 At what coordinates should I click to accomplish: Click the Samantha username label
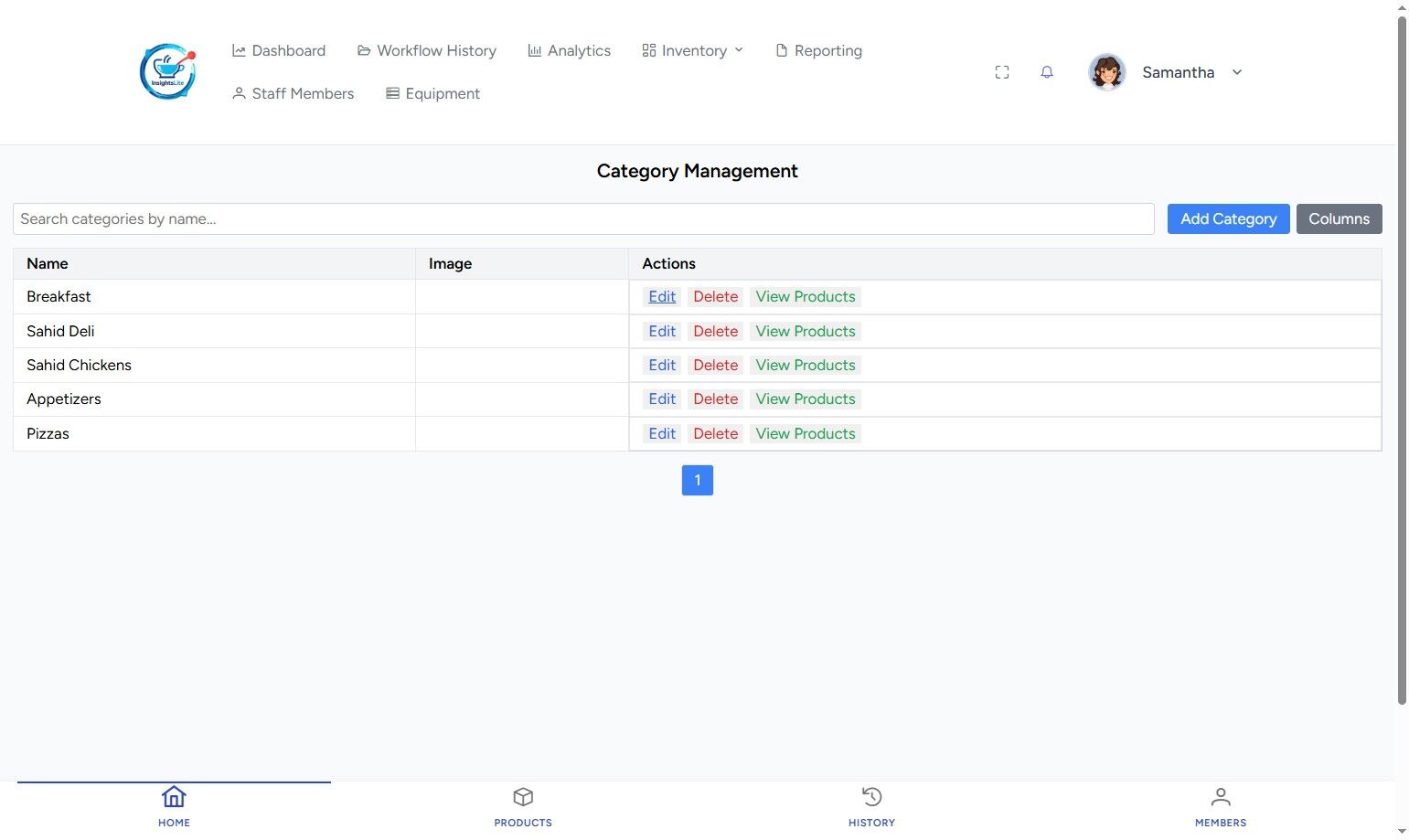click(1178, 72)
